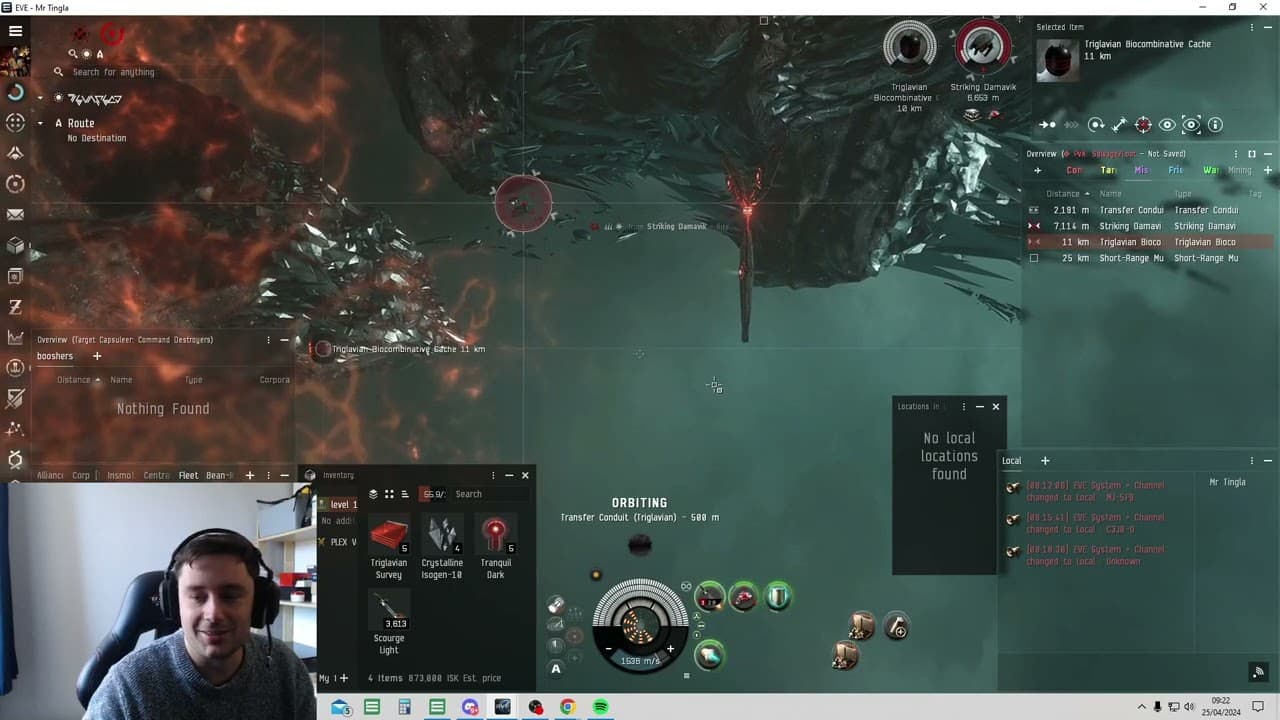Add new channel in Local chat window
Viewport: 1280px width, 720px height.
coord(1045,461)
